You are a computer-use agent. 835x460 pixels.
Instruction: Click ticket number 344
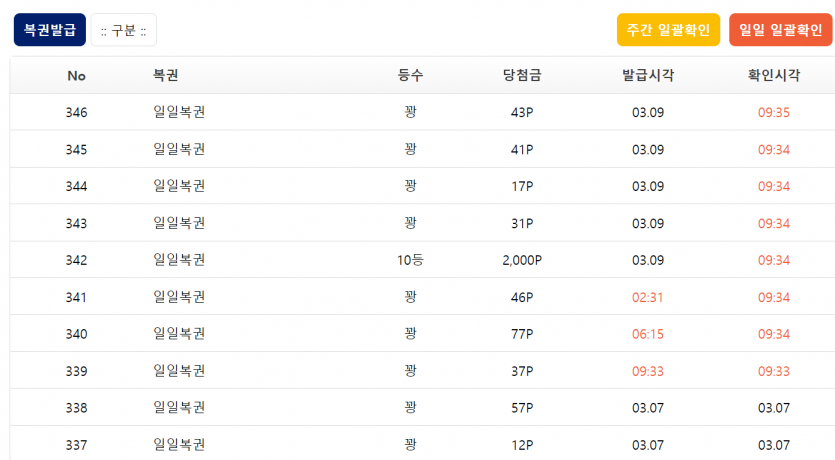point(76,186)
